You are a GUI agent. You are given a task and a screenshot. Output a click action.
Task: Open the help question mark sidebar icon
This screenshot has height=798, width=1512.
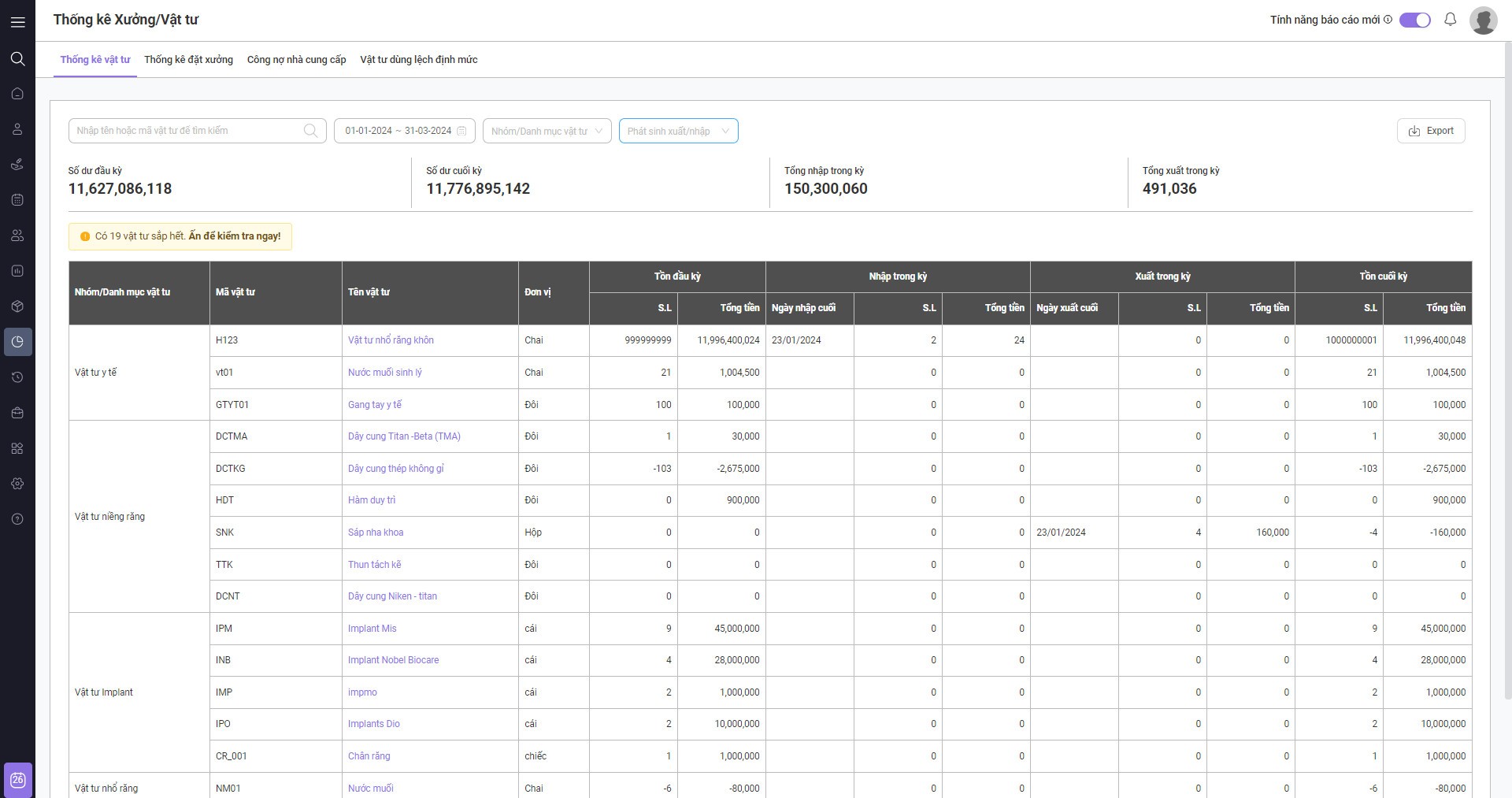point(17,519)
